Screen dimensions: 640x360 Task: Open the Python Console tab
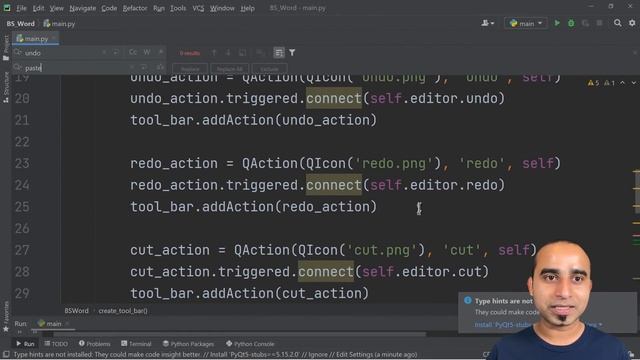[x=250, y=344]
